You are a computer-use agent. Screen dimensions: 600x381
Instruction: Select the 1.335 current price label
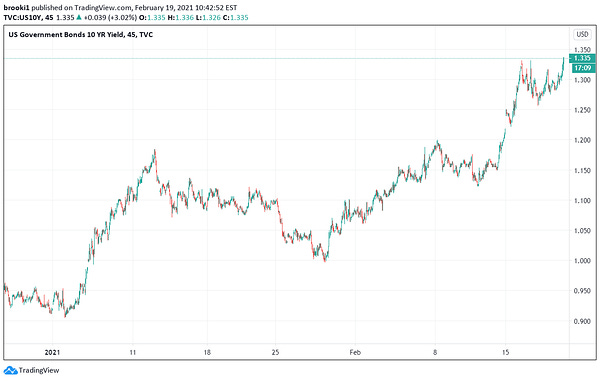coord(582,58)
